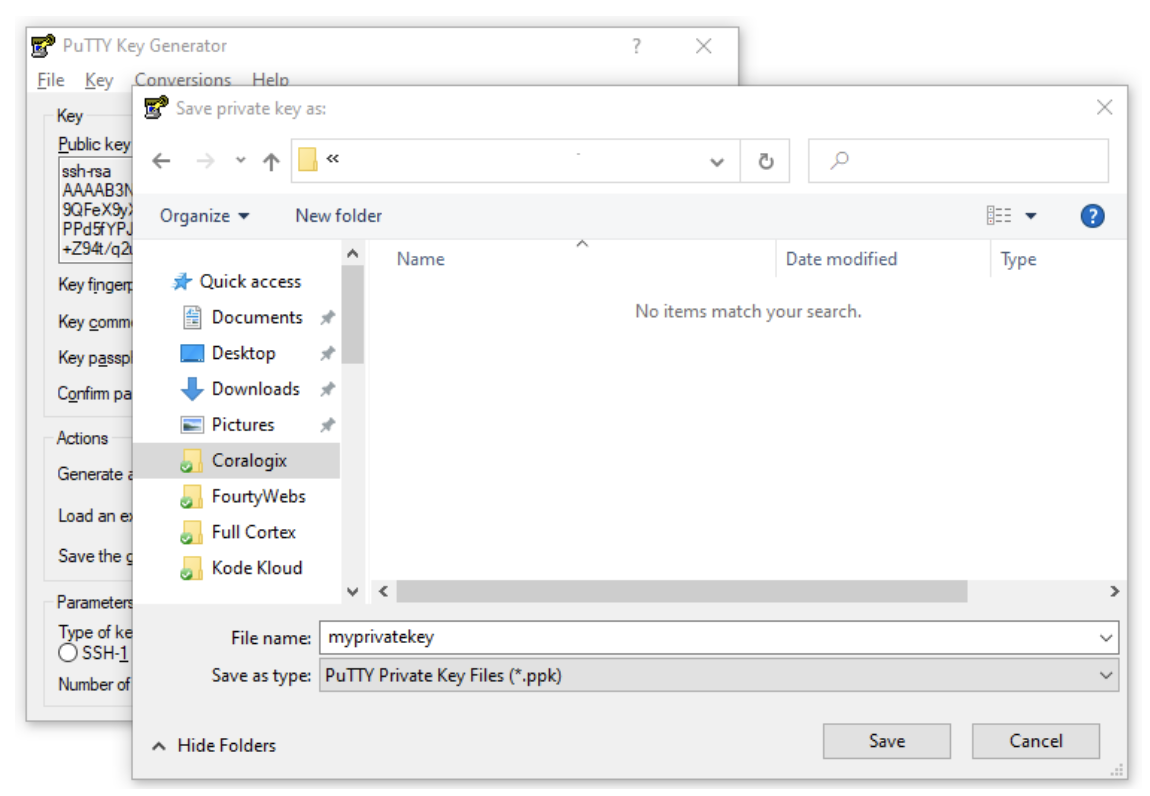Screen dimensions: 1150x796
Task: Click the PuTTY Key Generator help question mark
Action: (x=637, y=46)
